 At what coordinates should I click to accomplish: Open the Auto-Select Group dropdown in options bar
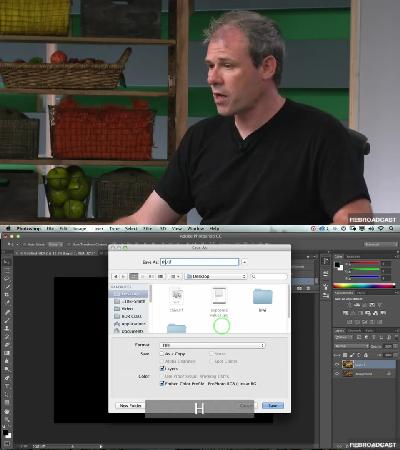pyautogui.click(x=55, y=244)
